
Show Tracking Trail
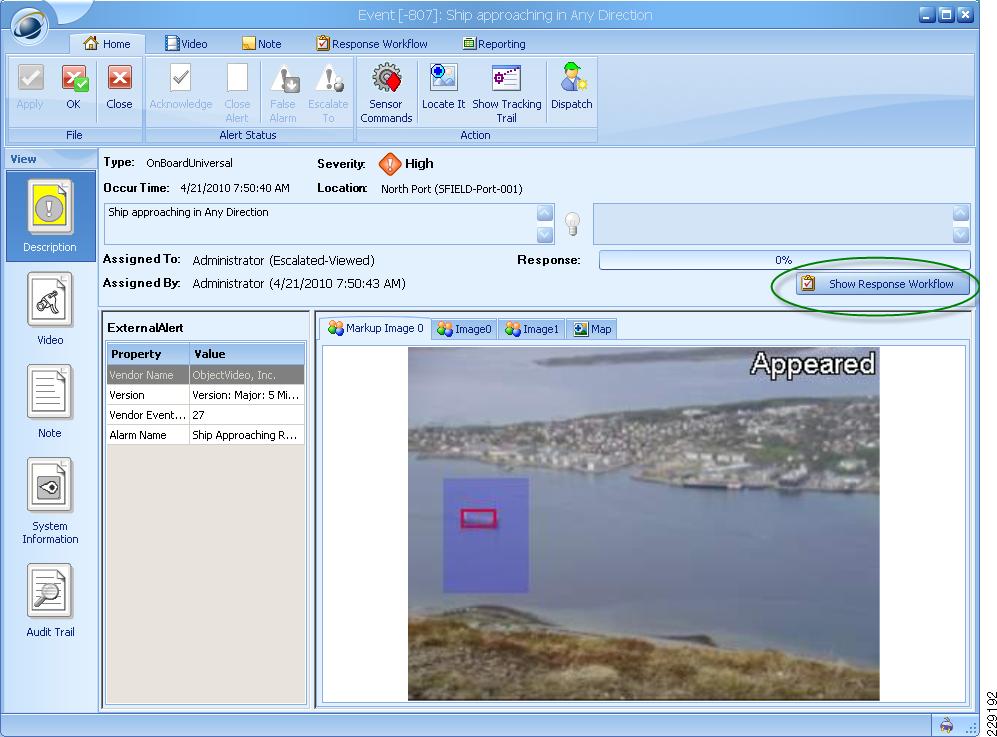click(507, 93)
